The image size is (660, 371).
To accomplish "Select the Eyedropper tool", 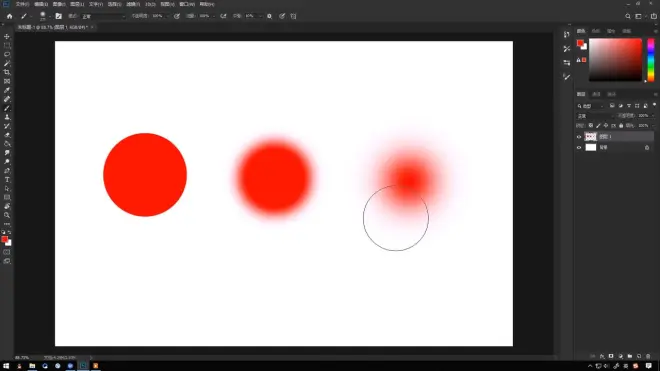I will pyautogui.click(x=7, y=90).
